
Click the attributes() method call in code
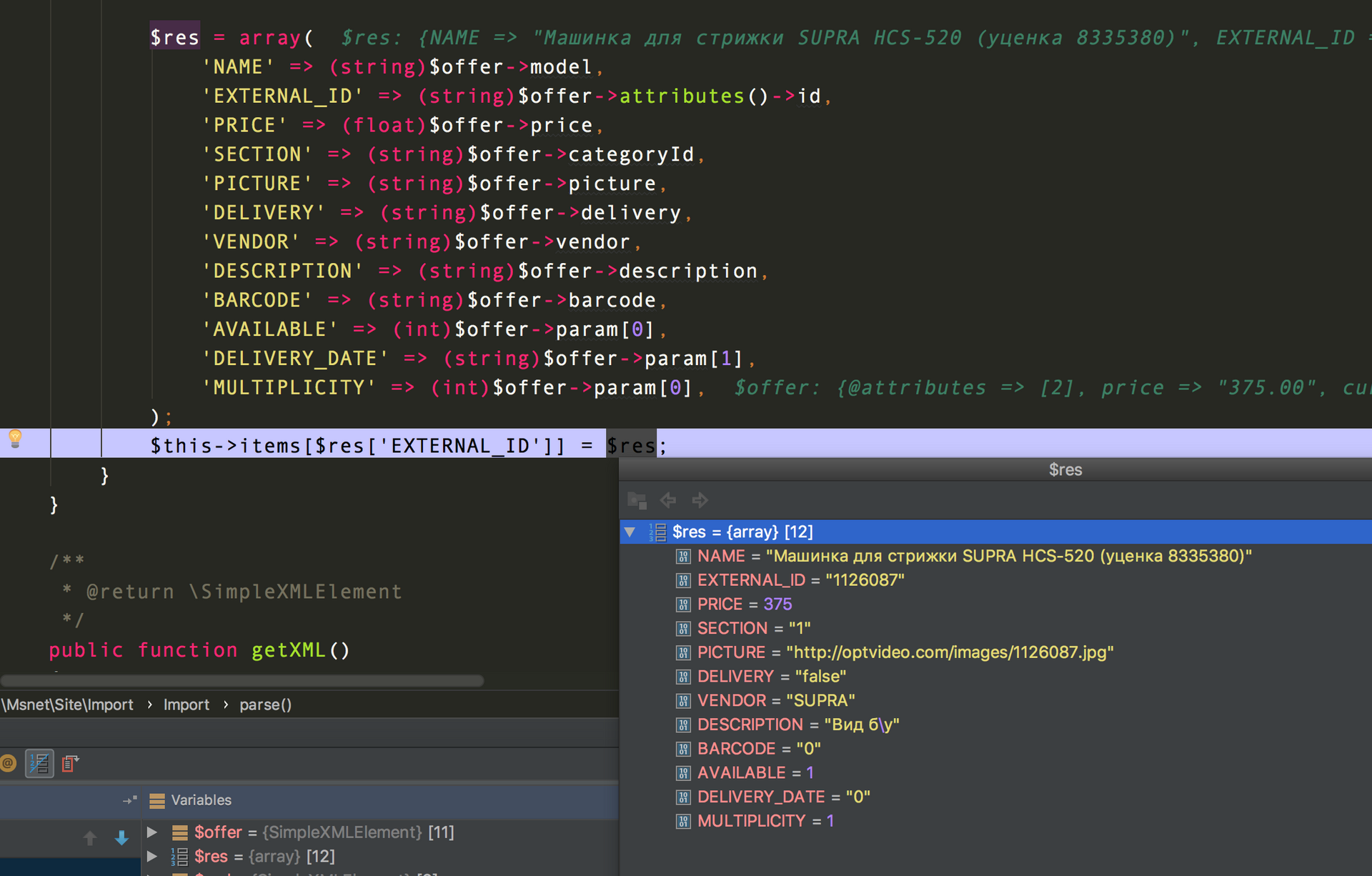(x=694, y=96)
